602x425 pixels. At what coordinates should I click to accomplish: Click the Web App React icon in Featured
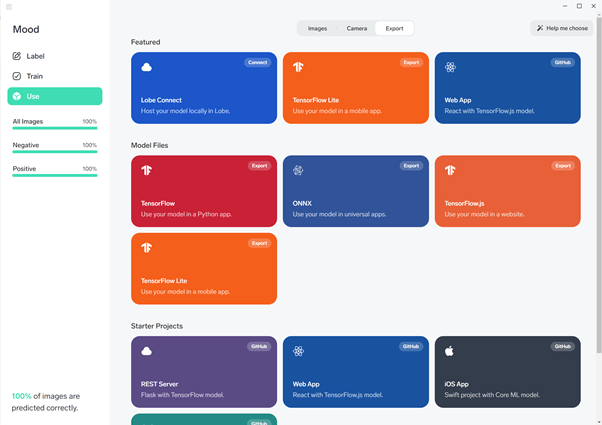[x=451, y=68]
